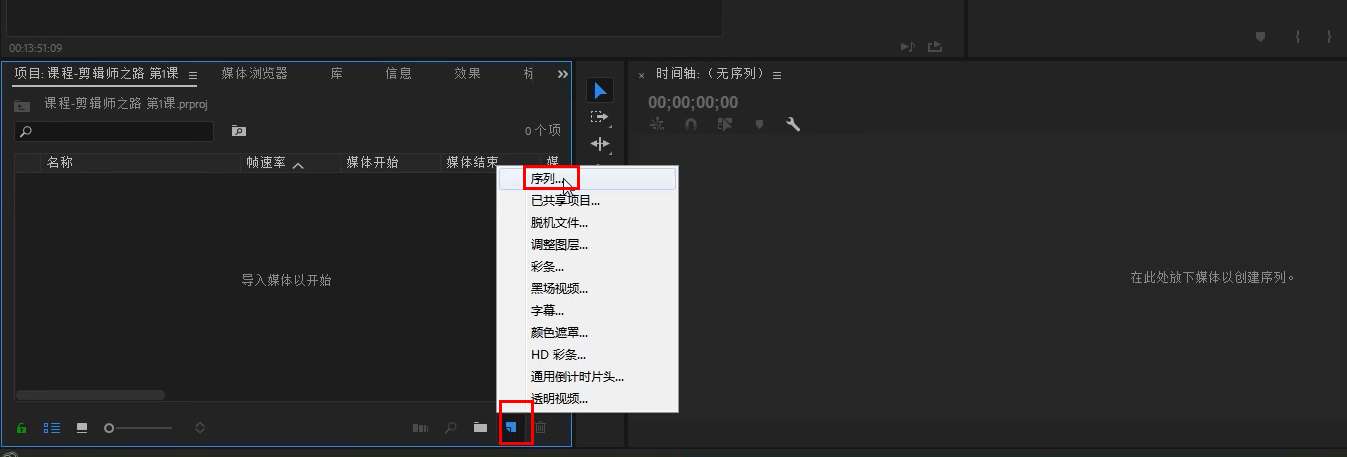
Task: Toggle insert sequences as nests icon
Action: 657,124
